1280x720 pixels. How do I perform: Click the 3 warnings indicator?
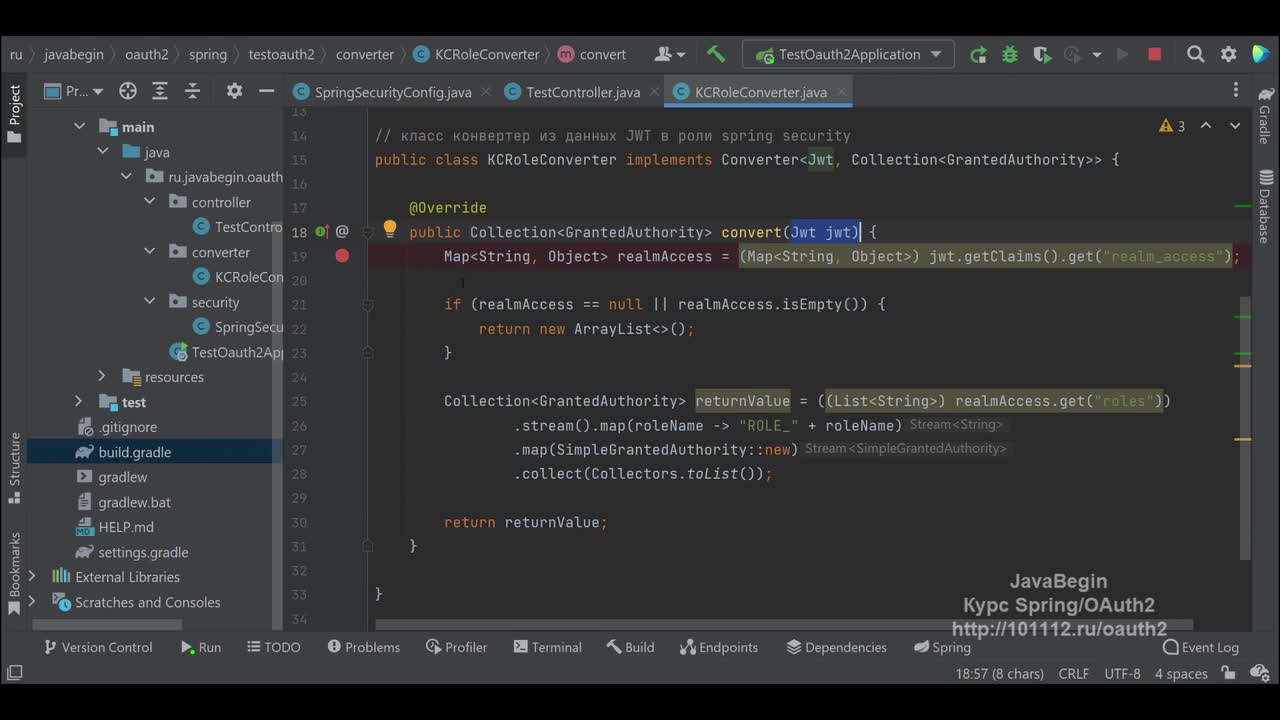[1172, 126]
